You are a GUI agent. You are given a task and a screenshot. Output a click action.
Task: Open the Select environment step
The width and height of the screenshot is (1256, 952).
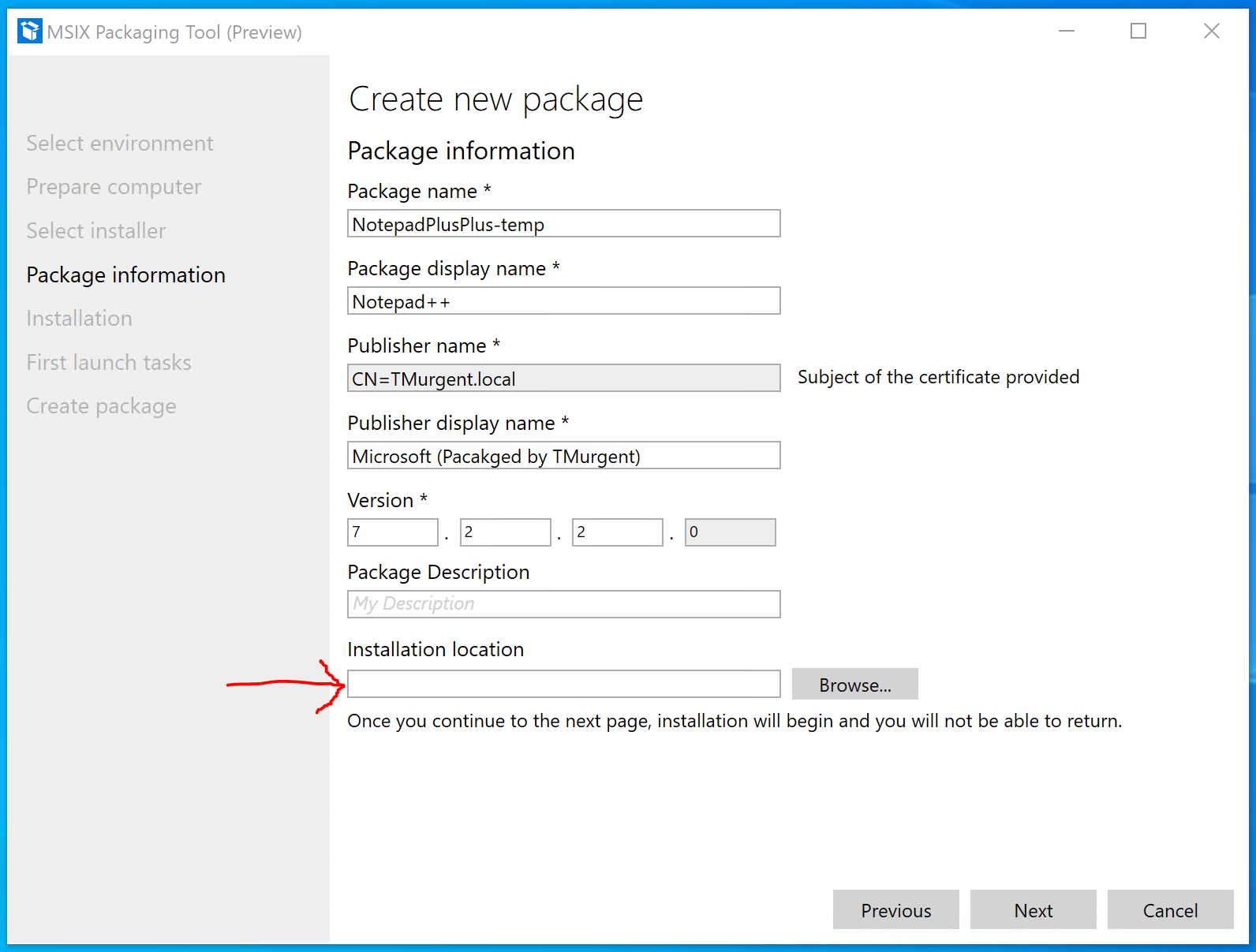click(120, 143)
